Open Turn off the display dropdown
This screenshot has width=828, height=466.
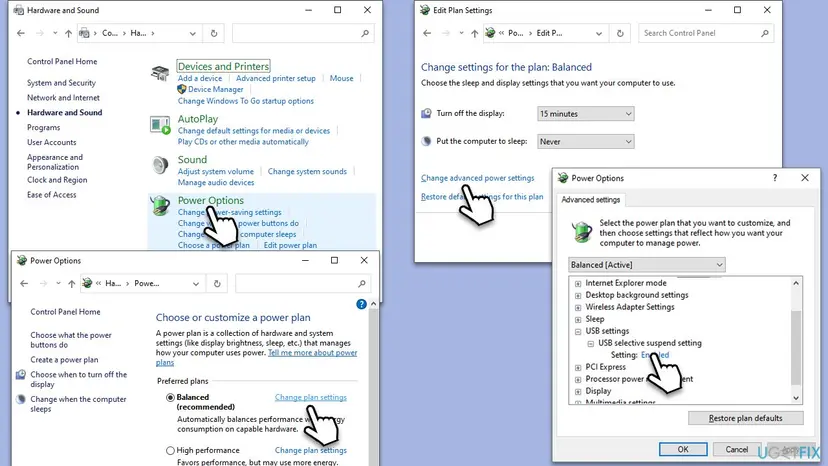[586, 114]
